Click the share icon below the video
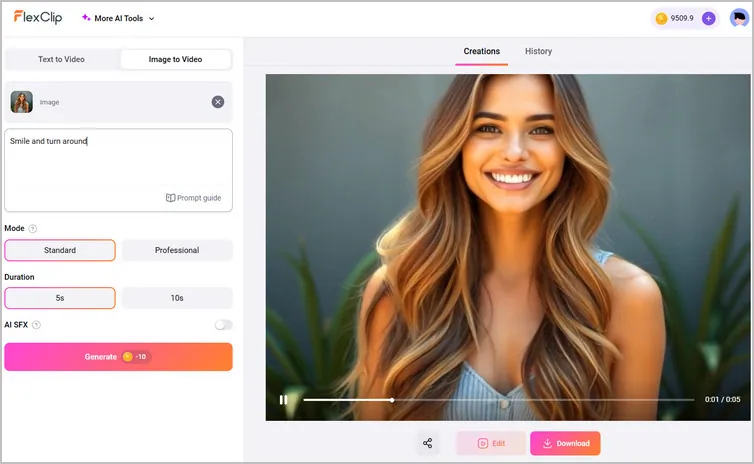 (427, 443)
